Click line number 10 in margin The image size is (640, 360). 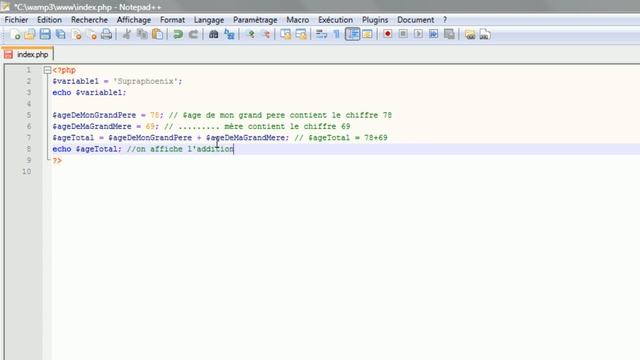(x=27, y=171)
